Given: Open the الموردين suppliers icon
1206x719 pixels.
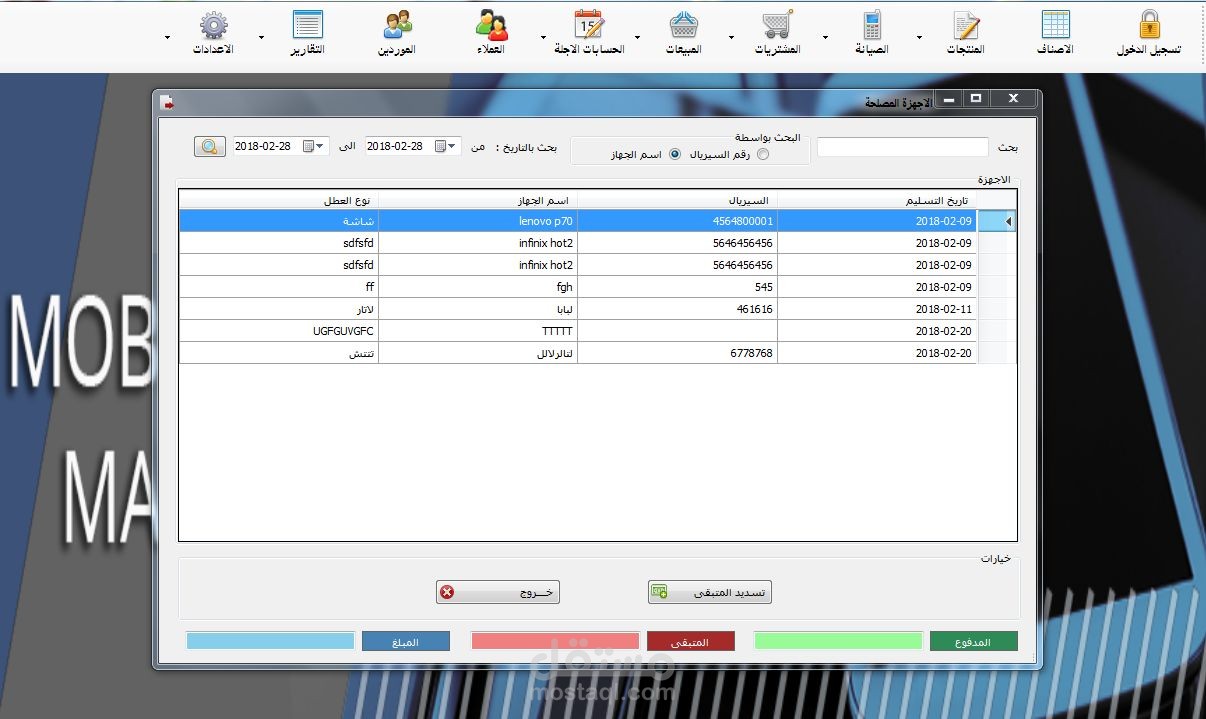Looking at the screenshot, I should pyautogui.click(x=397, y=24).
